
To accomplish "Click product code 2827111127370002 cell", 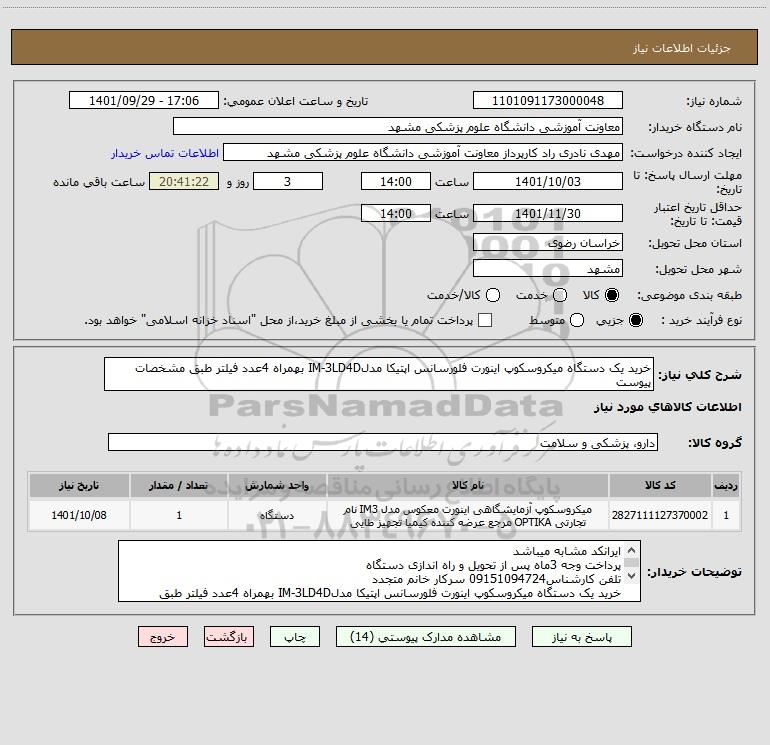I will click(660, 515).
